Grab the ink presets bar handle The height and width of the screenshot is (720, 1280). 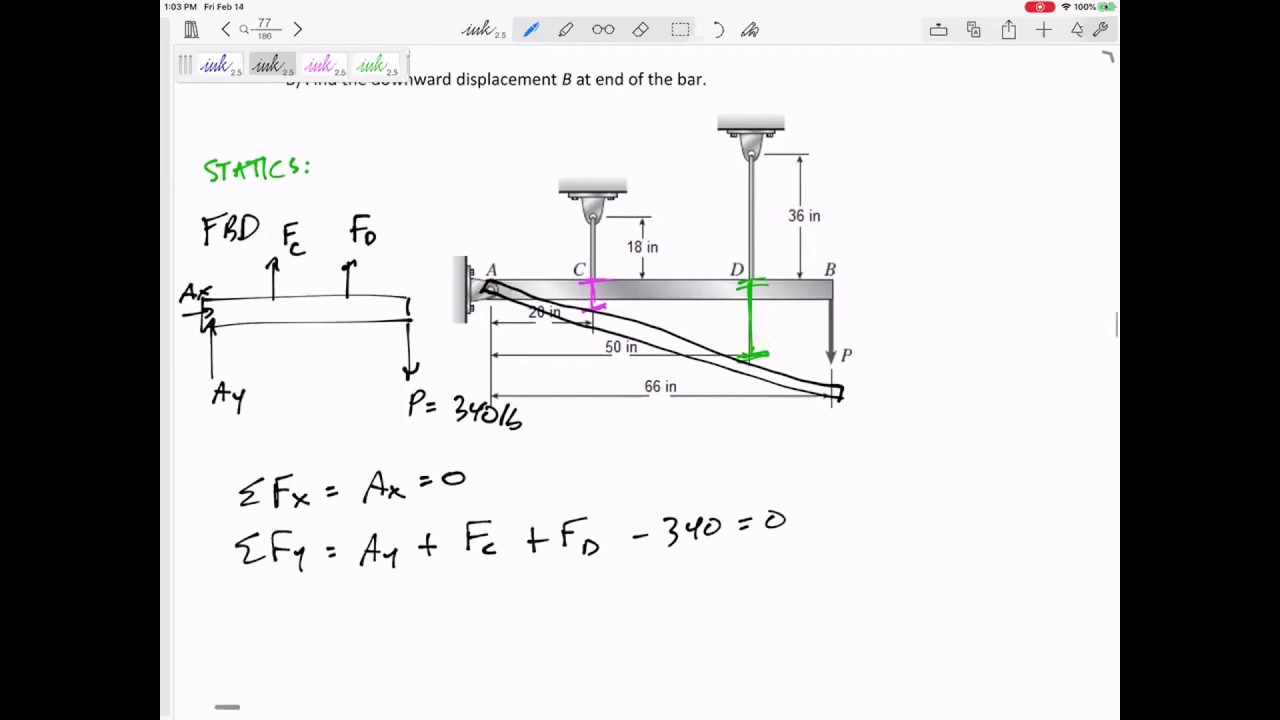point(185,65)
